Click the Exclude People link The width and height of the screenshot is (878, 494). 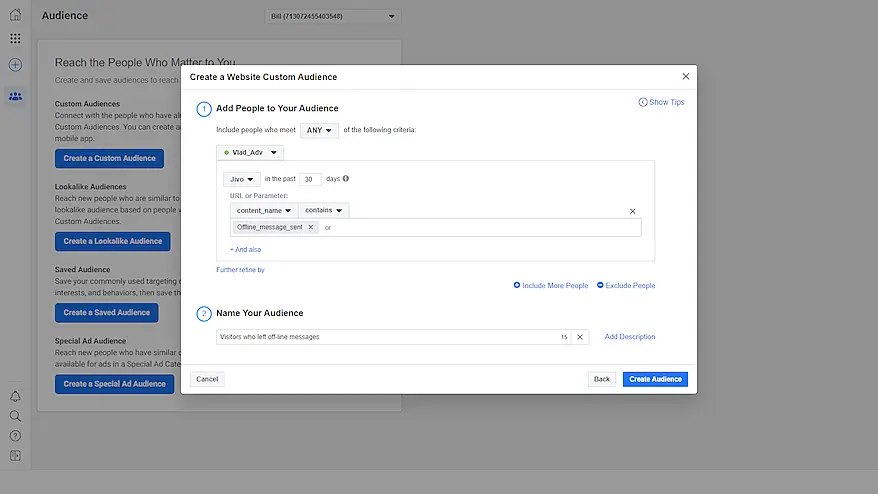(626, 285)
